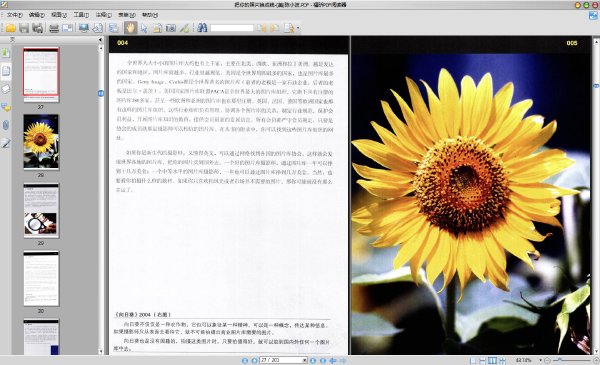Viewport: 600px width, 365px height.
Task: Switch to single page layout view
Action: [473, 360]
